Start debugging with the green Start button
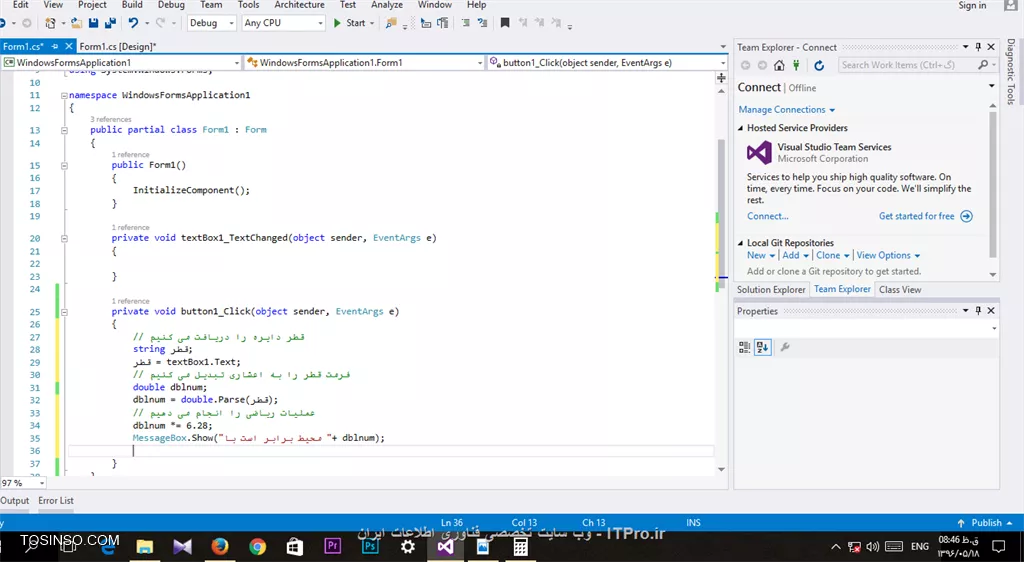Screen dimensions: 1024x562 click(x=350, y=23)
